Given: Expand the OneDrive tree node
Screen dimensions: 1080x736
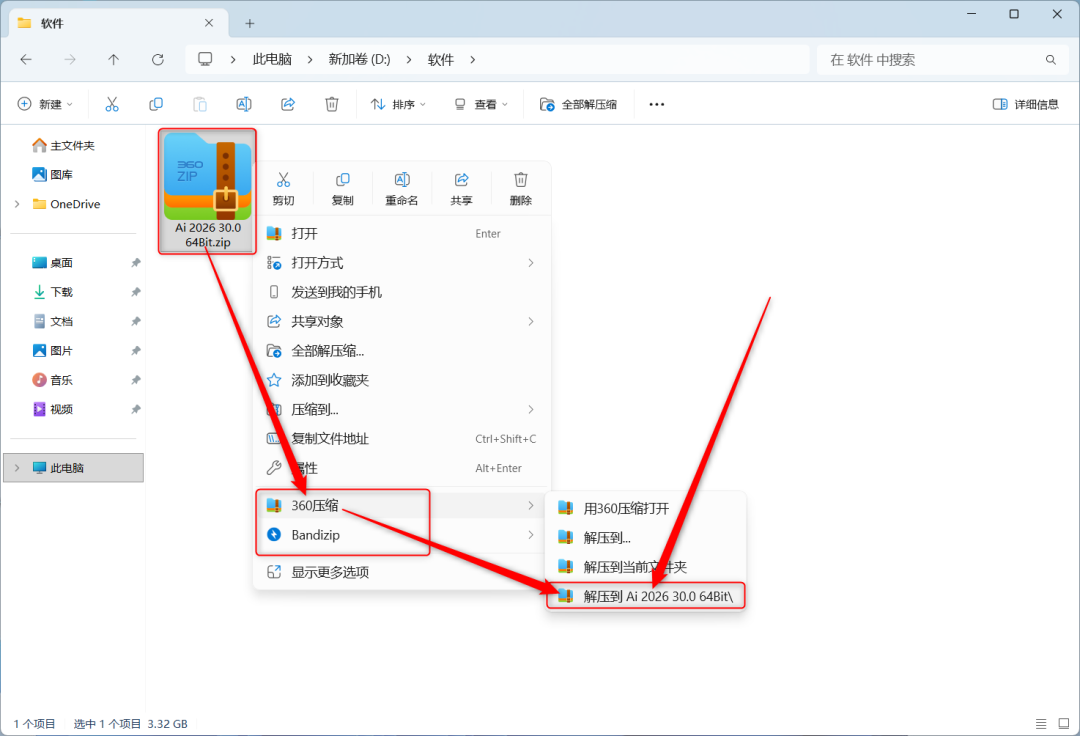Looking at the screenshot, I should [x=17, y=204].
